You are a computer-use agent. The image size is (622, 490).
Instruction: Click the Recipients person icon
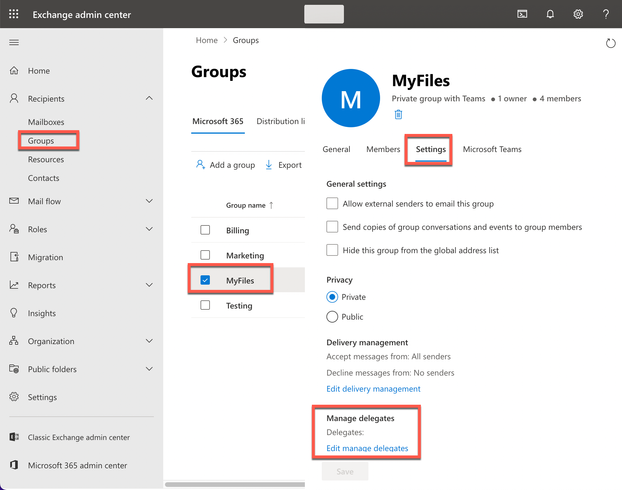click(x=14, y=98)
